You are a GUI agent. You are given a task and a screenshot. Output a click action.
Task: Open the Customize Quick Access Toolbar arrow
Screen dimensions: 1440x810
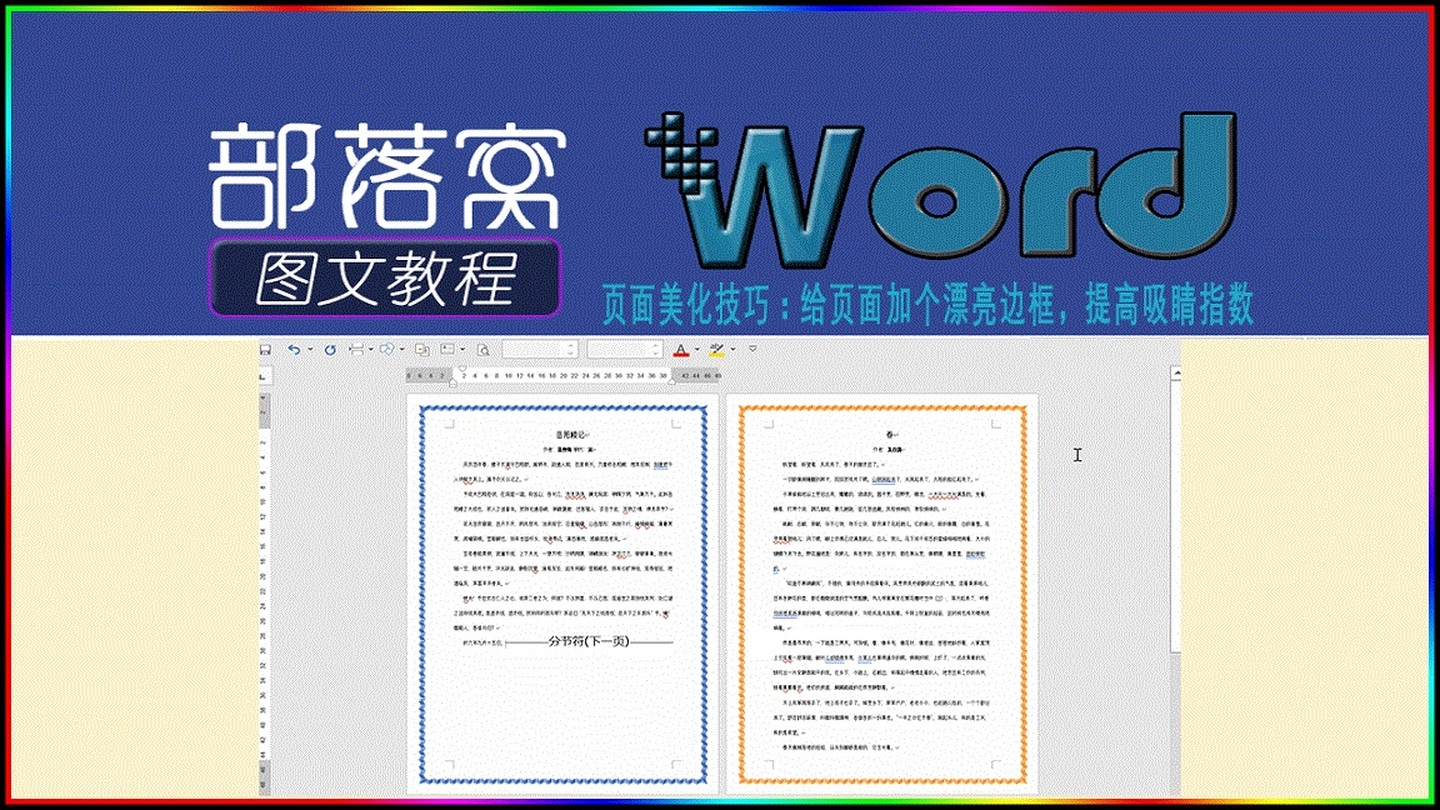(x=753, y=349)
